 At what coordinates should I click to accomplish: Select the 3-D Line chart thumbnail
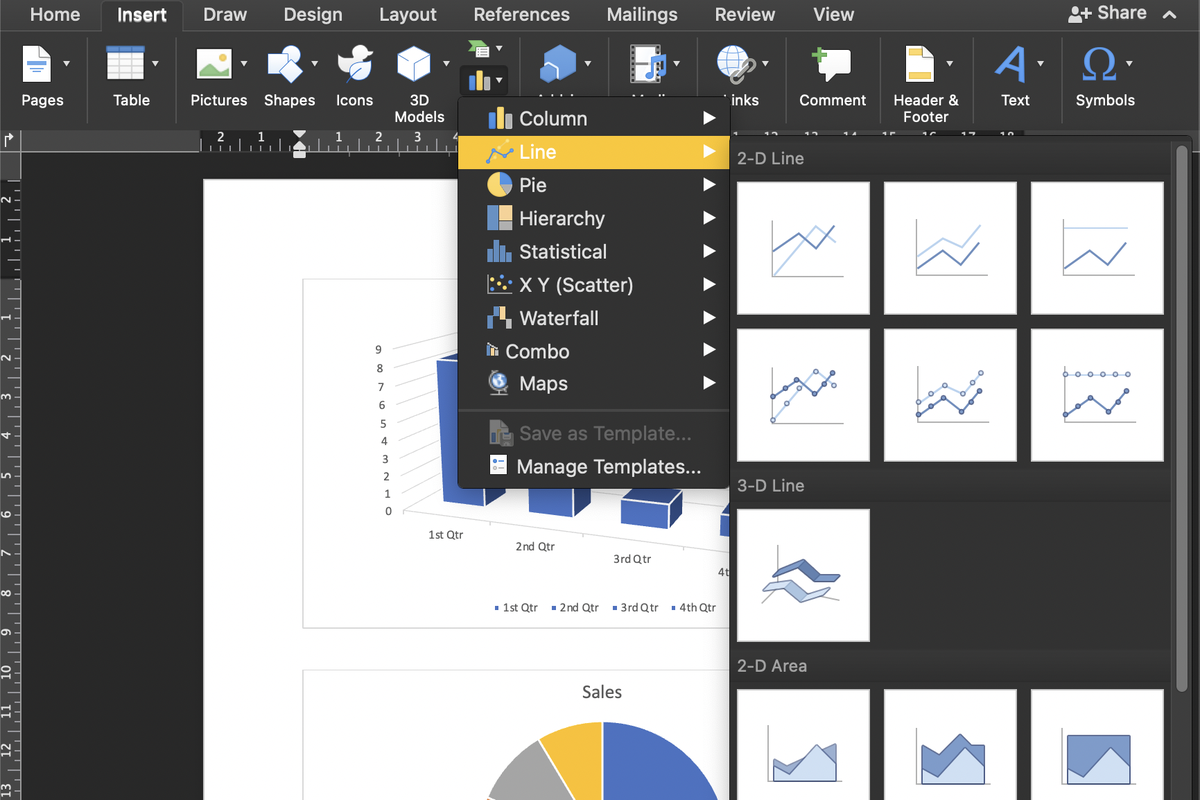point(803,575)
